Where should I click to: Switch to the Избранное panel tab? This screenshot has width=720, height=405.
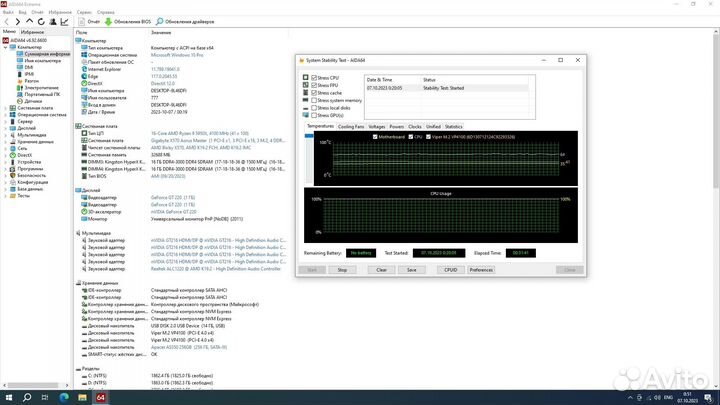(x=33, y=32)
